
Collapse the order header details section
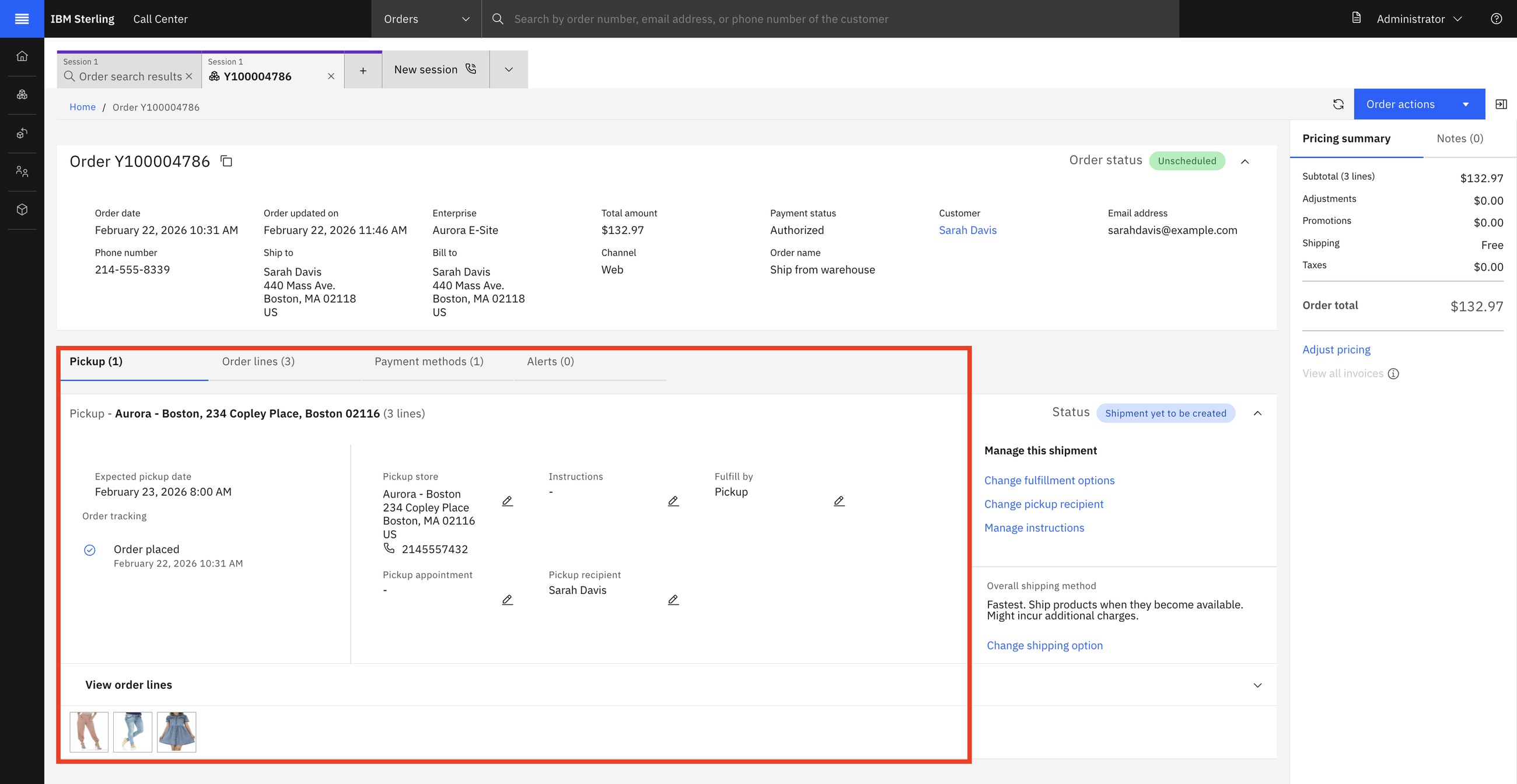pyautogui.click(x=1245, y=161)
